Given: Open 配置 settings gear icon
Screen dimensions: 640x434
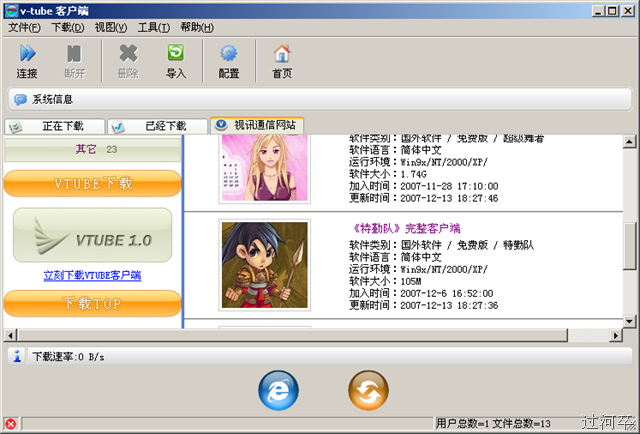Looking at the screenshot, I should [229, 53].
